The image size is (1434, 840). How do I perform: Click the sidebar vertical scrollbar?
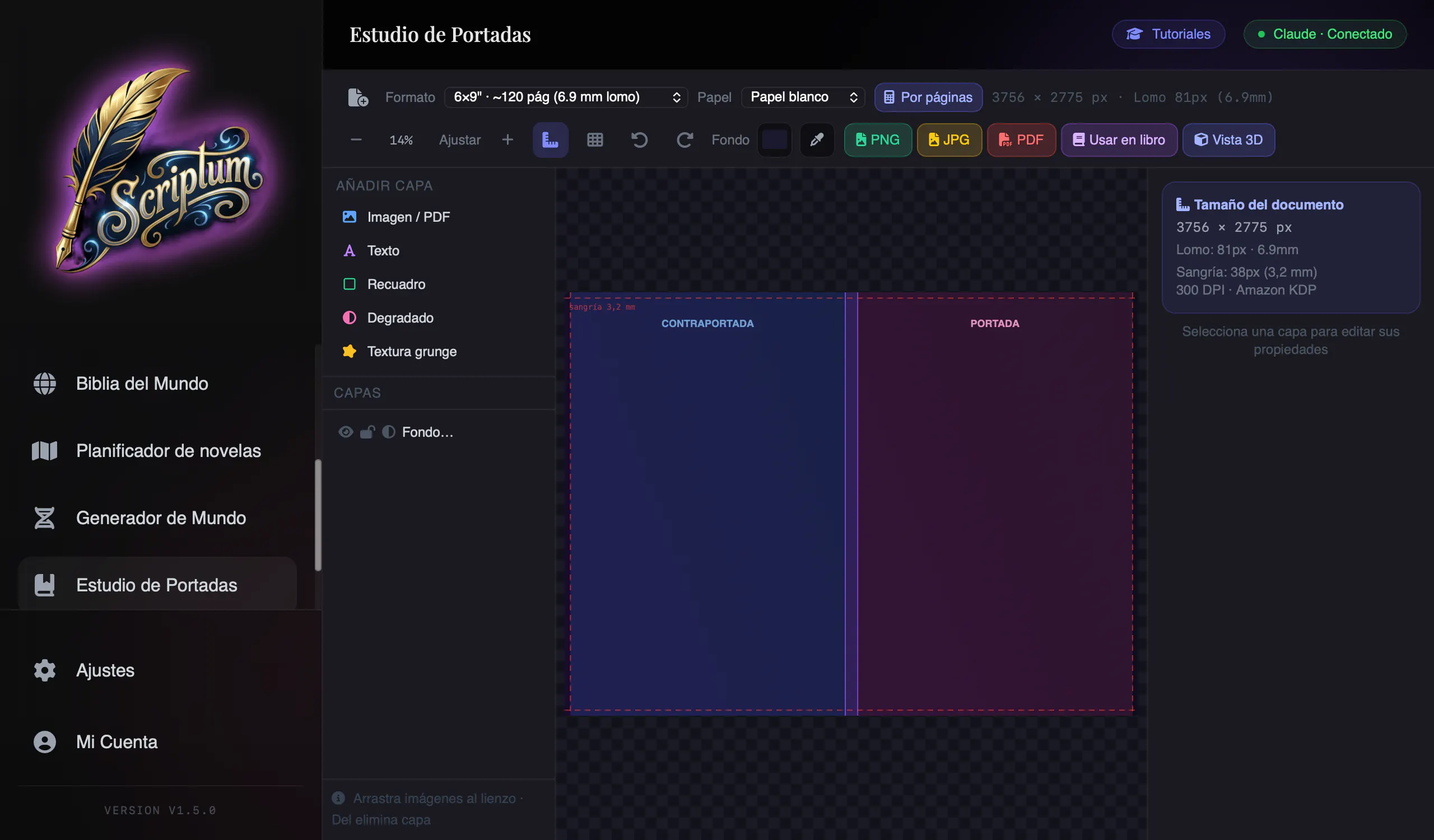coord(318,515)
